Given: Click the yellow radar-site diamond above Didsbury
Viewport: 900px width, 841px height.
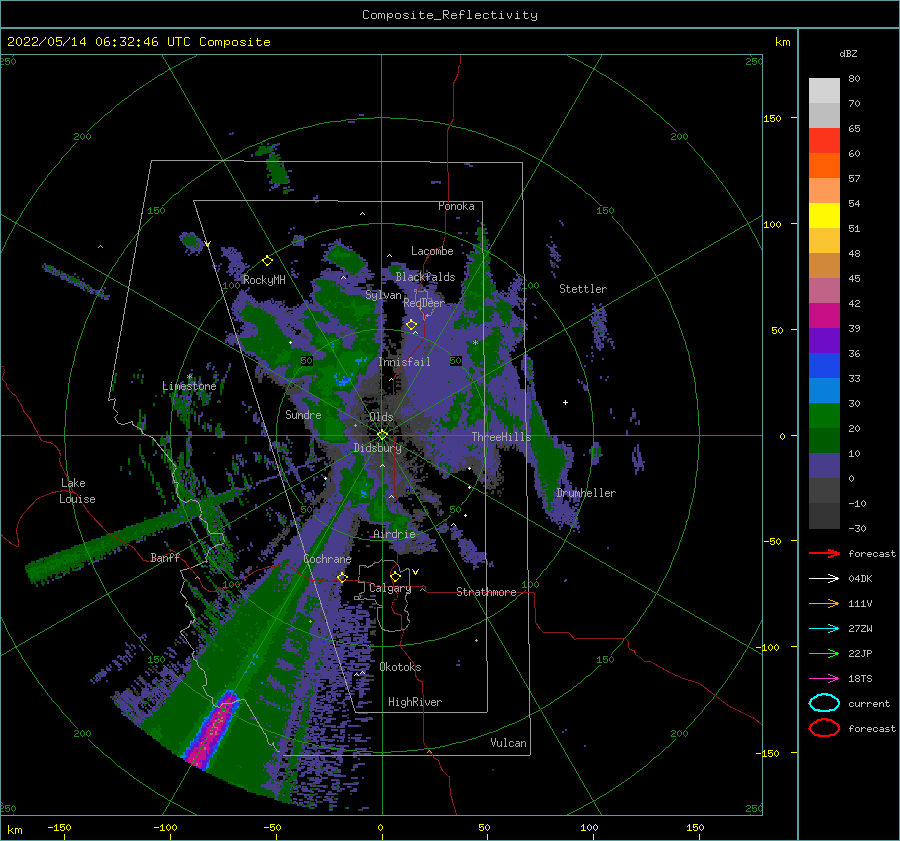Looking at the screenshot, I should [x=382, y=435].
